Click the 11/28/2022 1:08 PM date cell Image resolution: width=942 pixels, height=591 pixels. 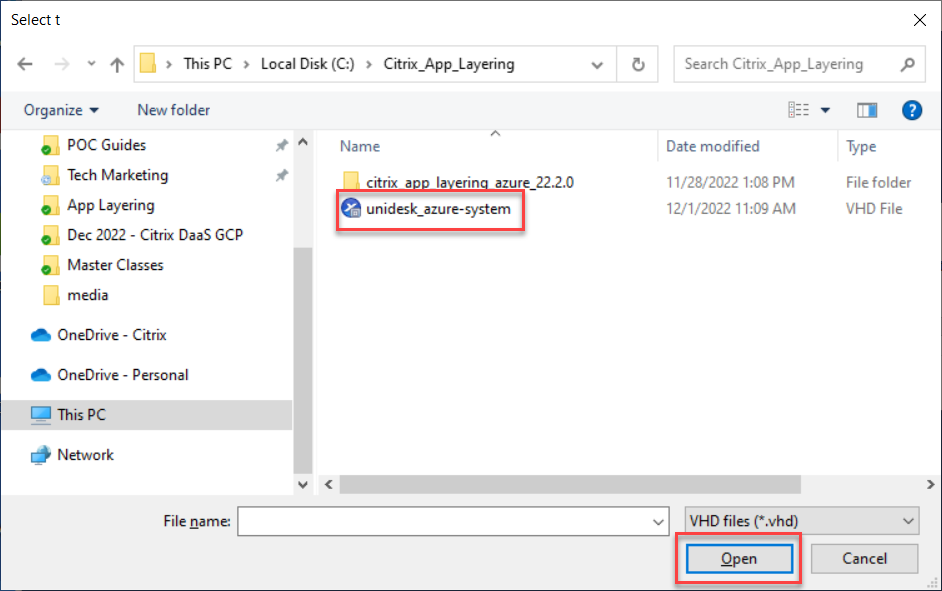[730, 182]
